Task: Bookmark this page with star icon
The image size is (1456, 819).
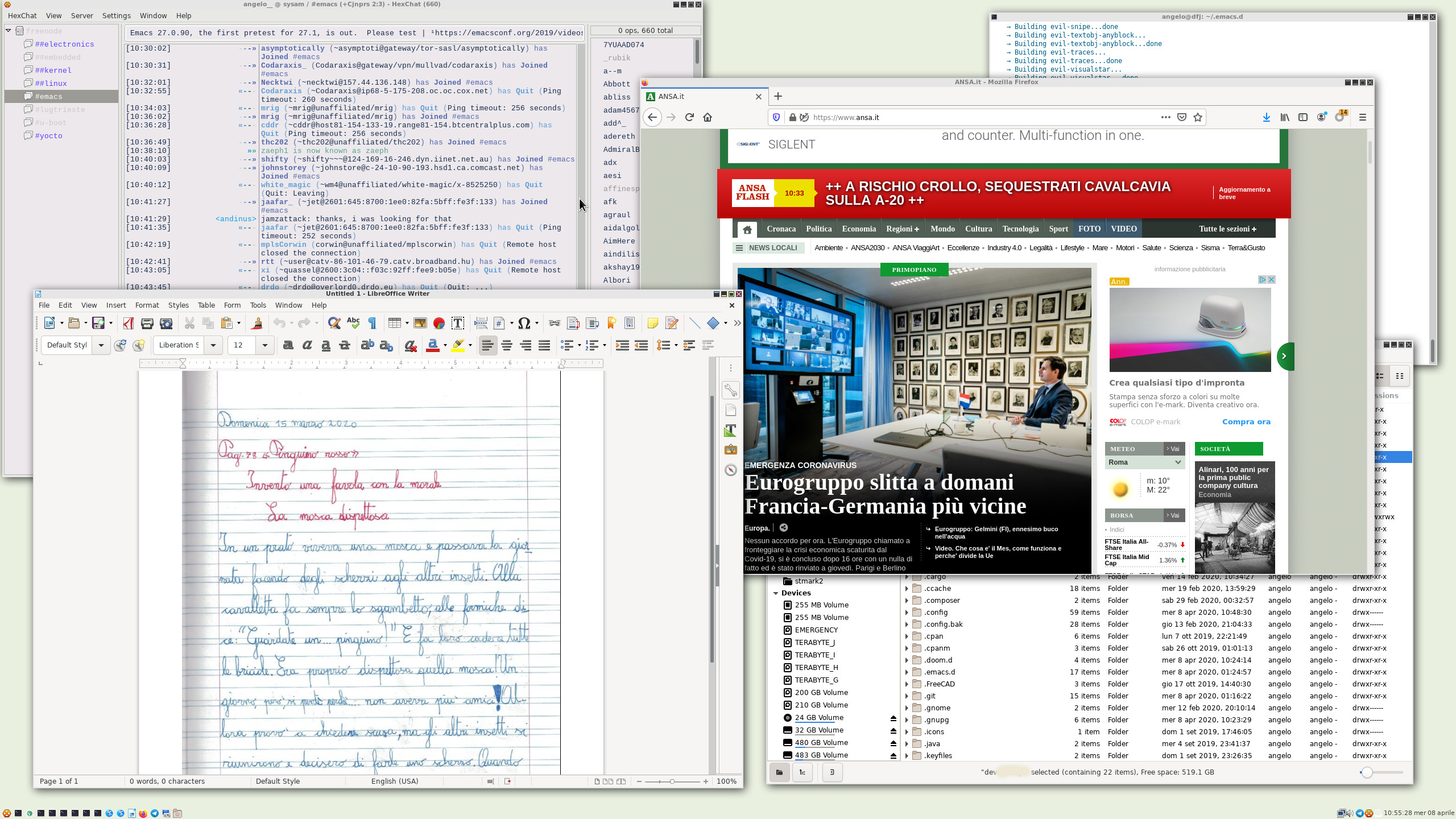Action: [1198, 117]
